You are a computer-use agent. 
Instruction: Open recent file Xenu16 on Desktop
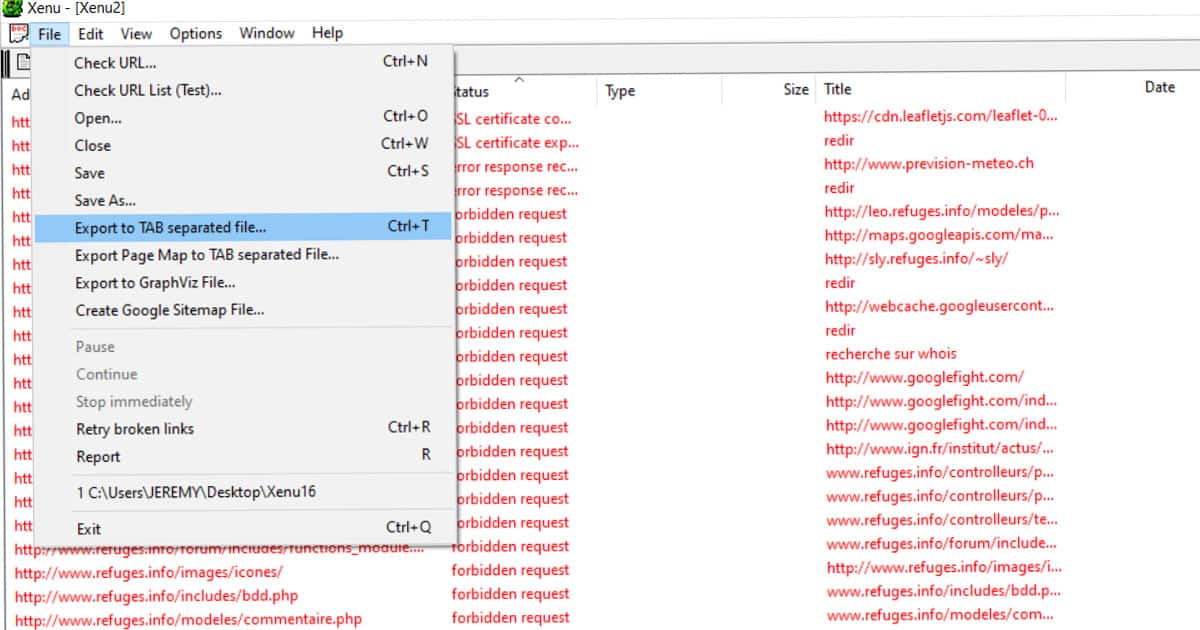(245, 492)
